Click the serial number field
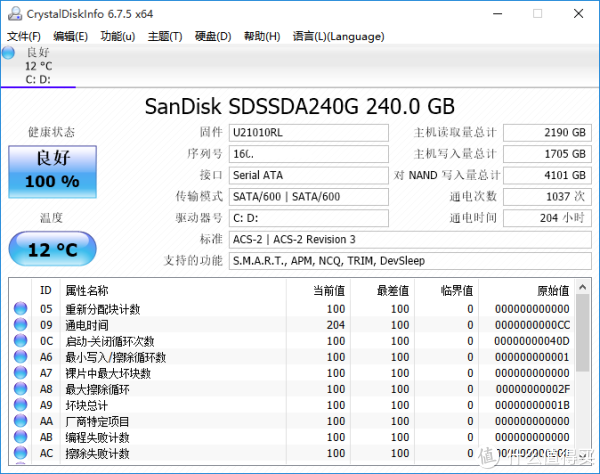The width and height of the screenshot is (600, 474). [309, 154]
